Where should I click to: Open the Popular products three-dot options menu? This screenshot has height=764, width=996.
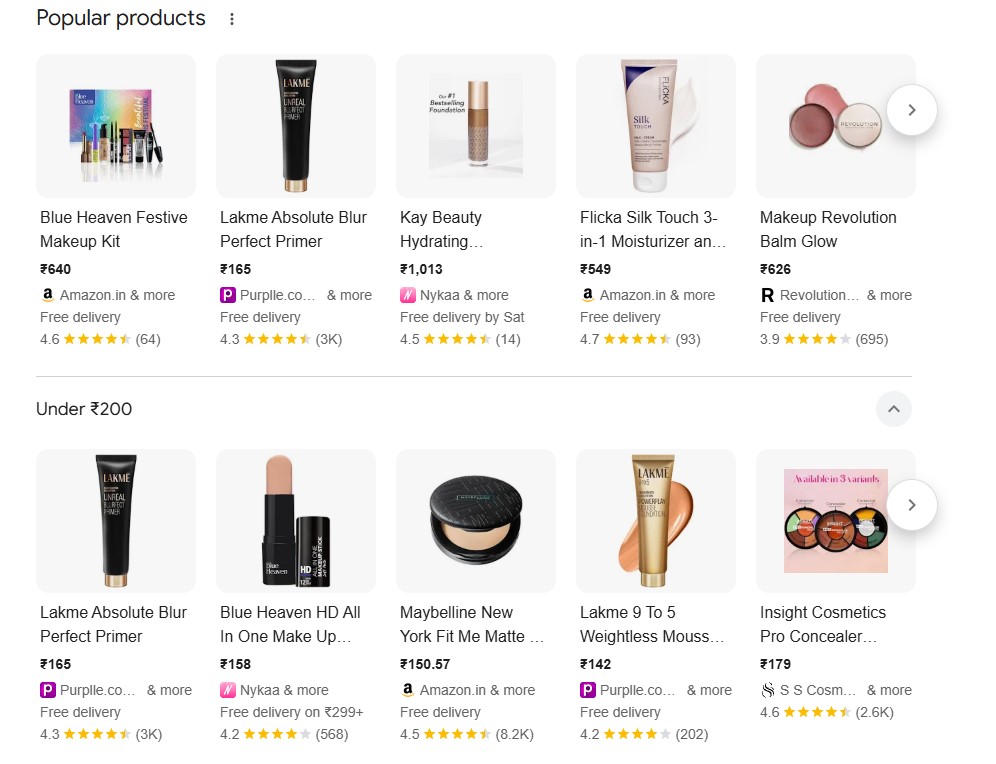[x=231, y=18]
